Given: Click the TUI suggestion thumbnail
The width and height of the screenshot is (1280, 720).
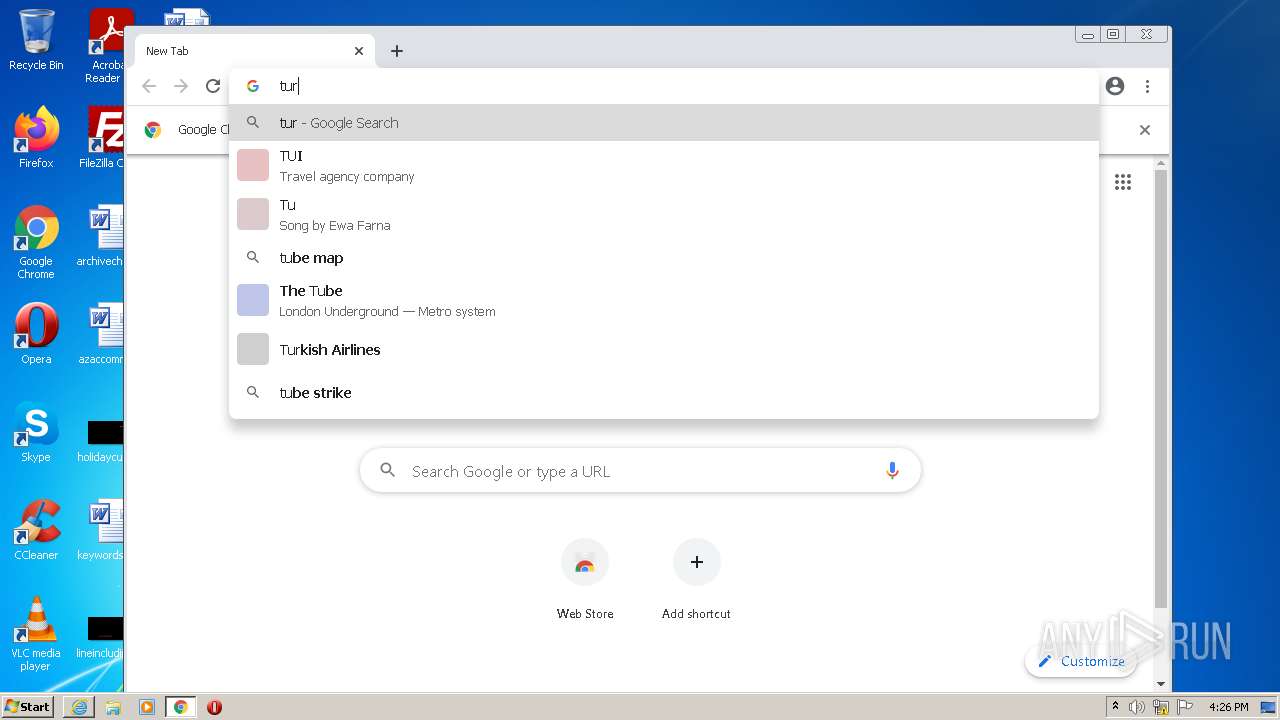Looking at the screenshot, I should point(253,165).
